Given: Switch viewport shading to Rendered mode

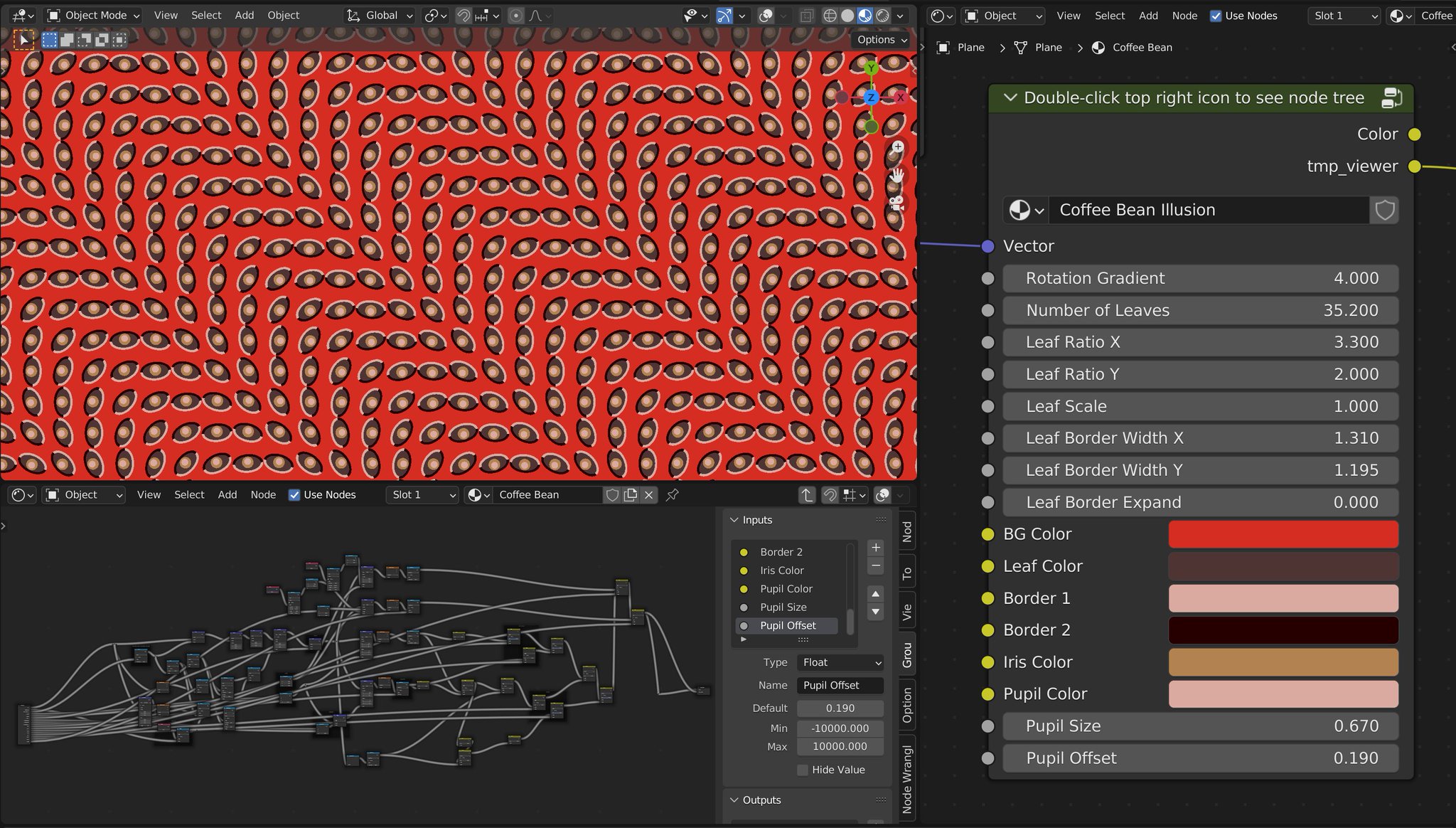Looking at the screenshot, I should [883, 15].
